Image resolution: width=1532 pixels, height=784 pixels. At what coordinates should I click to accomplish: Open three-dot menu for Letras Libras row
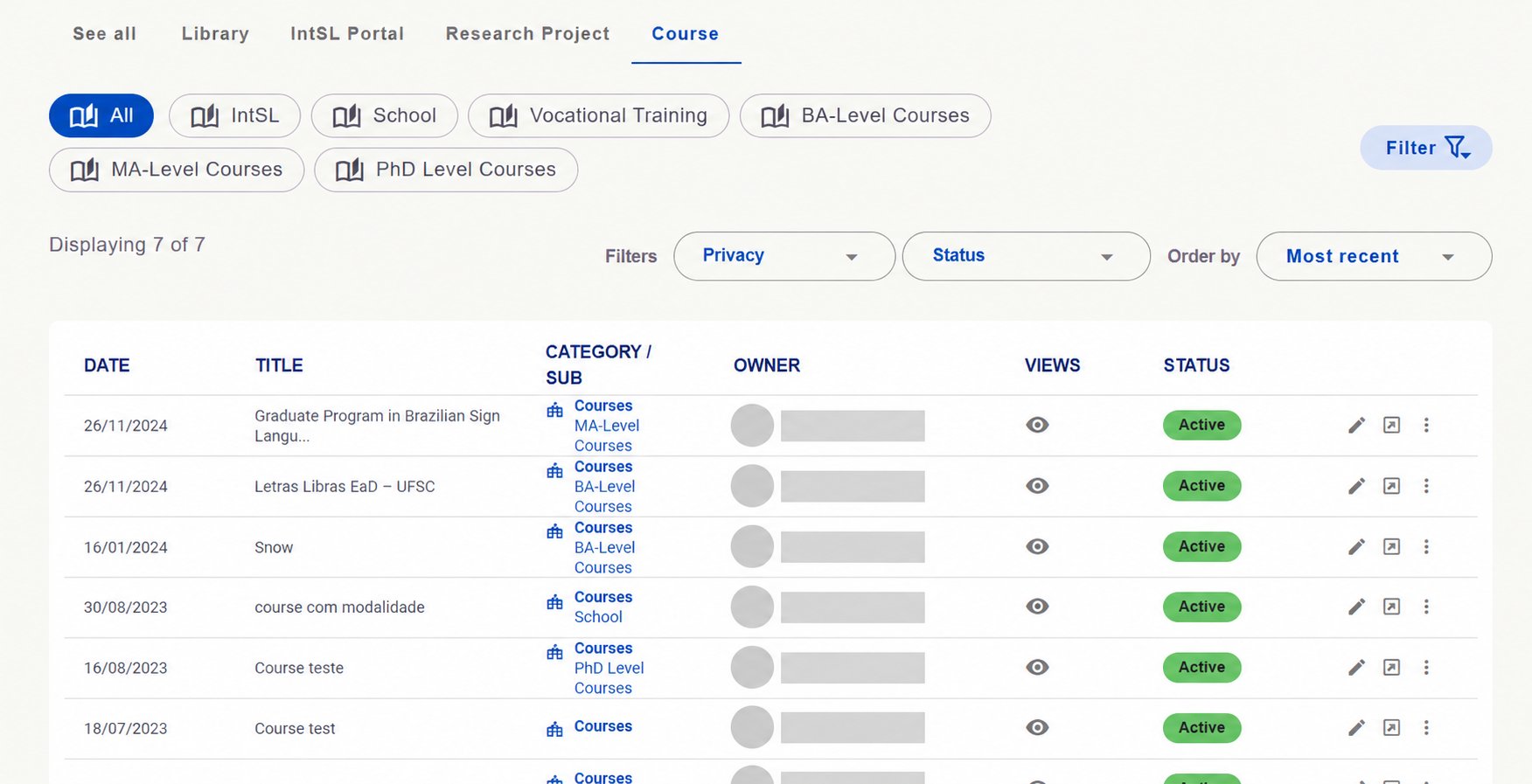click(x=1426, y=486)
